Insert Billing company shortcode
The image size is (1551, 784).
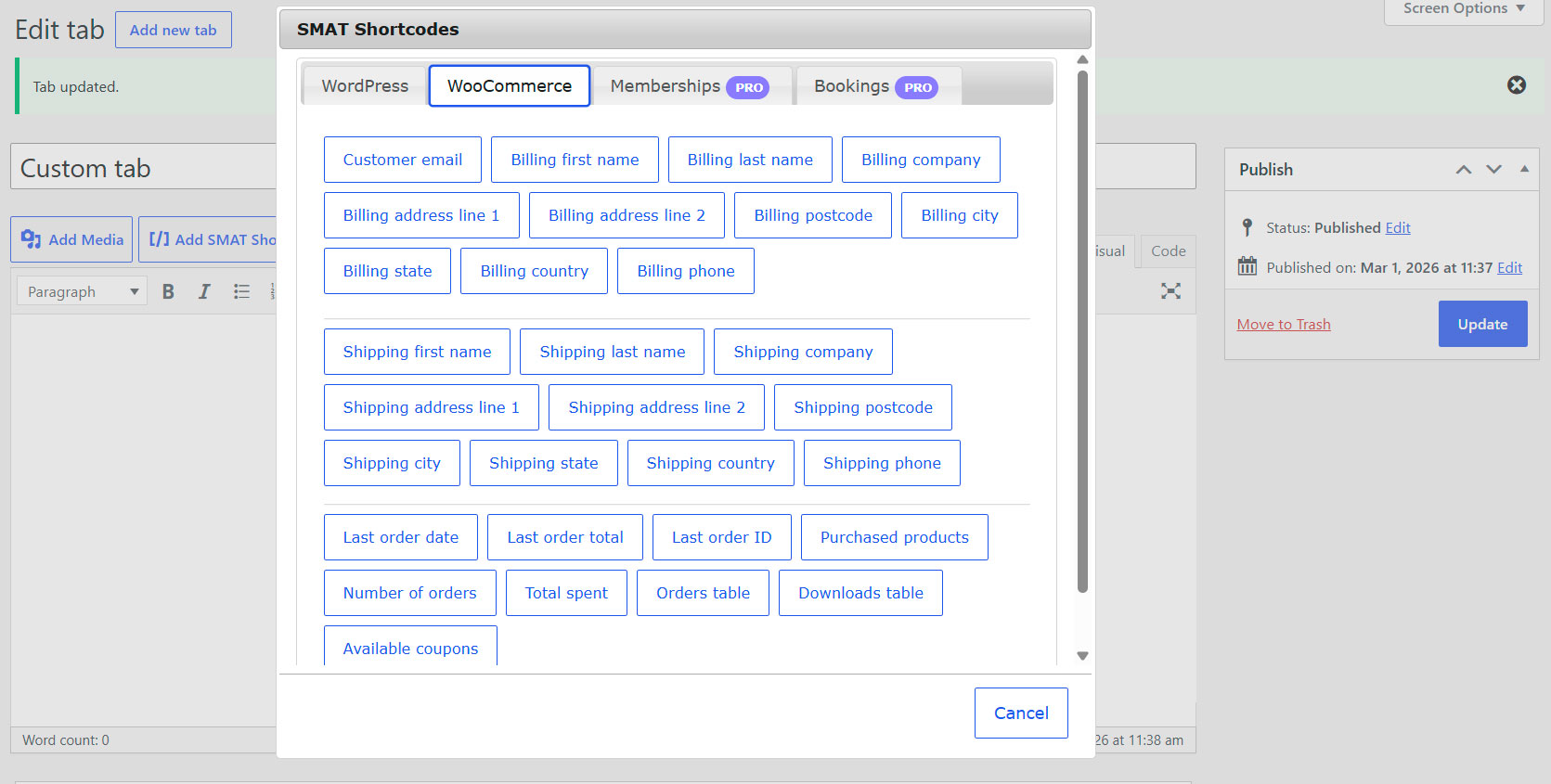point(921,160)
